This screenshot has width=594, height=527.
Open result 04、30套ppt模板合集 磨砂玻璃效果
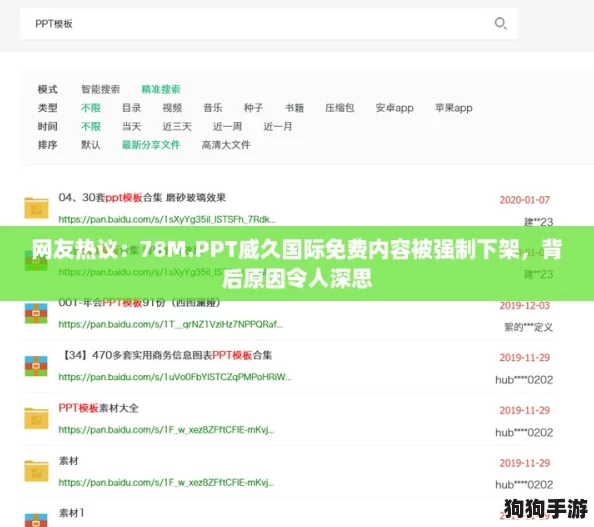[x=142, y=197]
